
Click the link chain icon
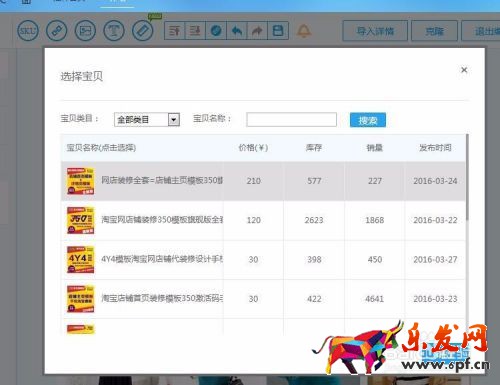coord(57,31)
